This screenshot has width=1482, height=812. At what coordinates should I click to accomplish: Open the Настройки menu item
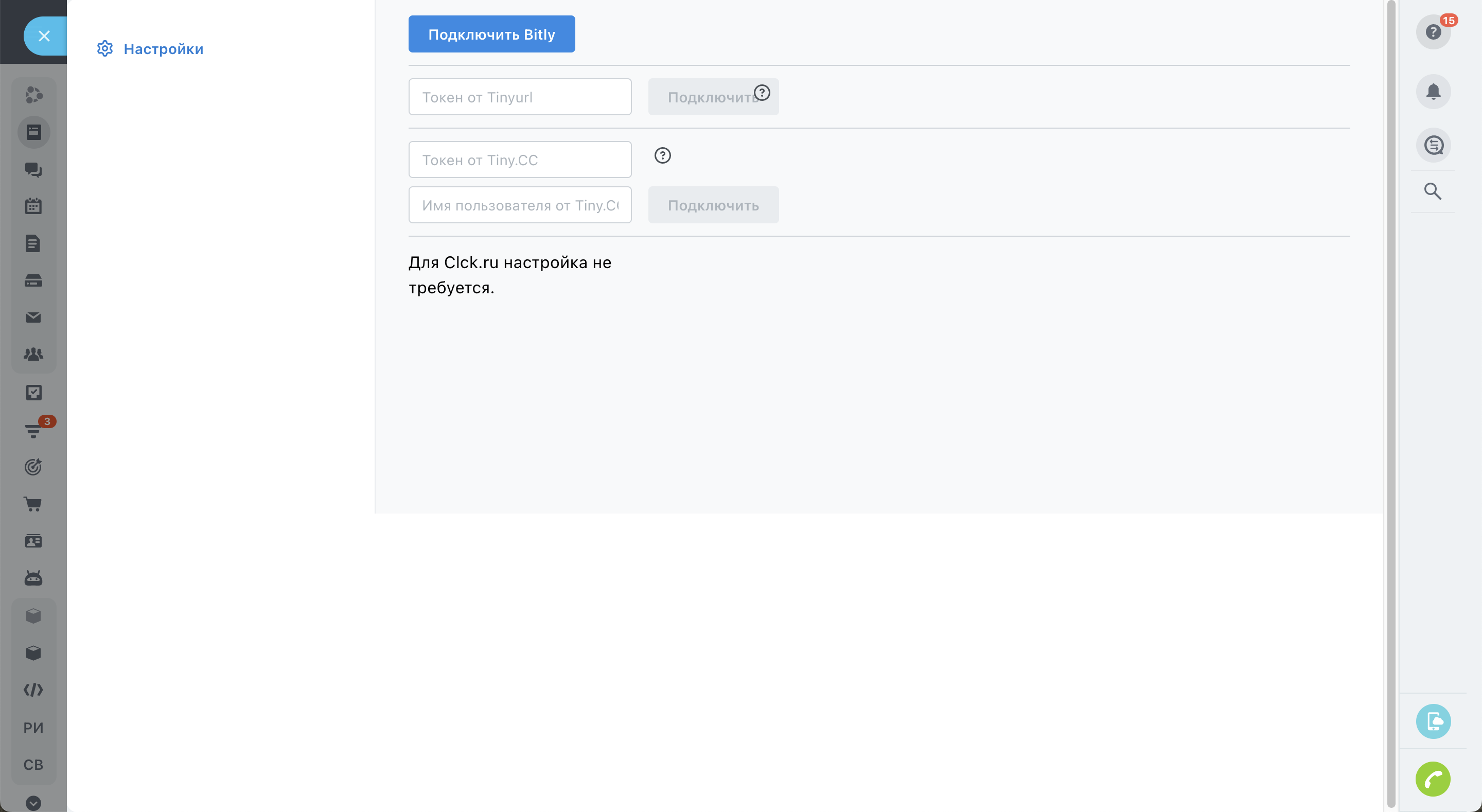[163, 49]
